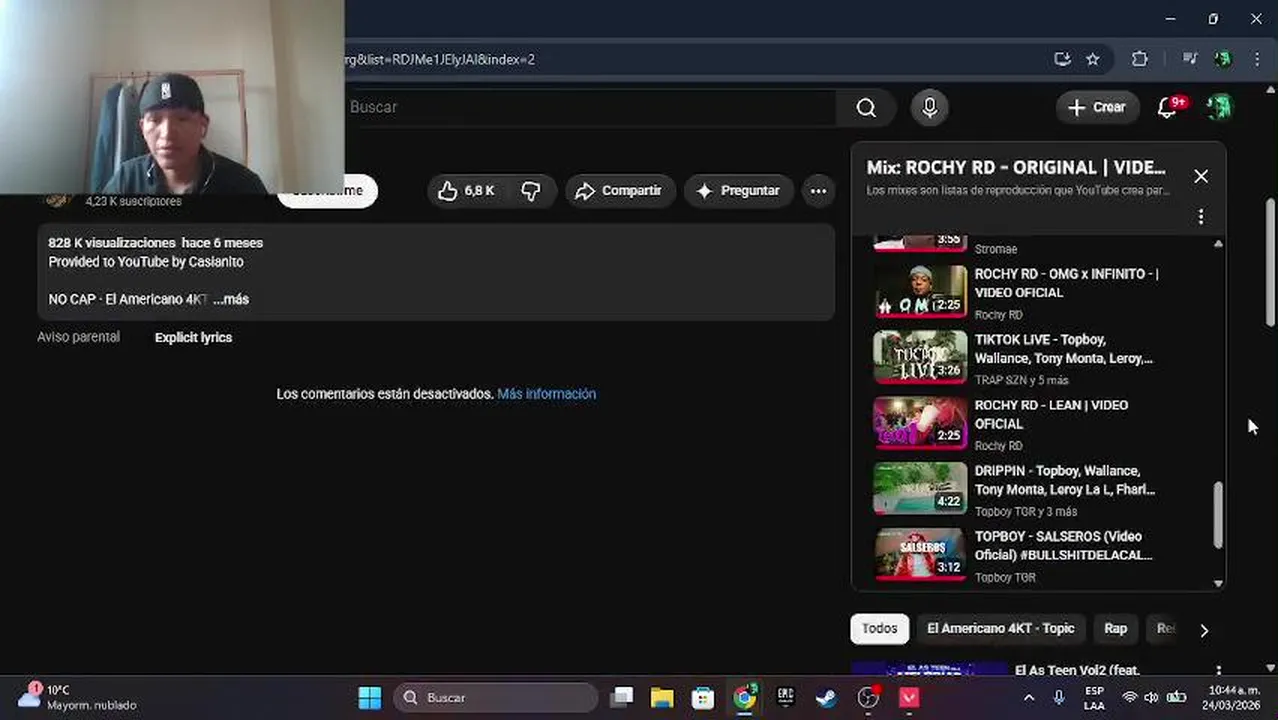Open the Preguntar AI button

click(739, 190)
